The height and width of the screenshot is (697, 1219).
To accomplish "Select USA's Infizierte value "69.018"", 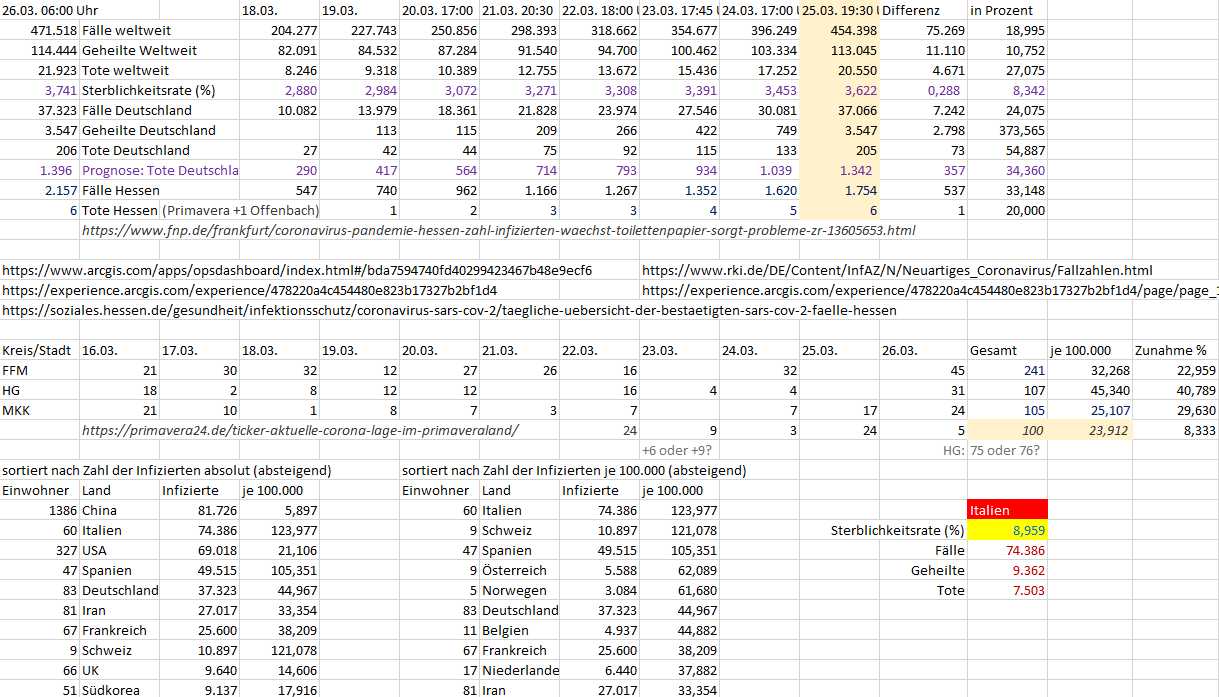I will [x=218, y=550].
